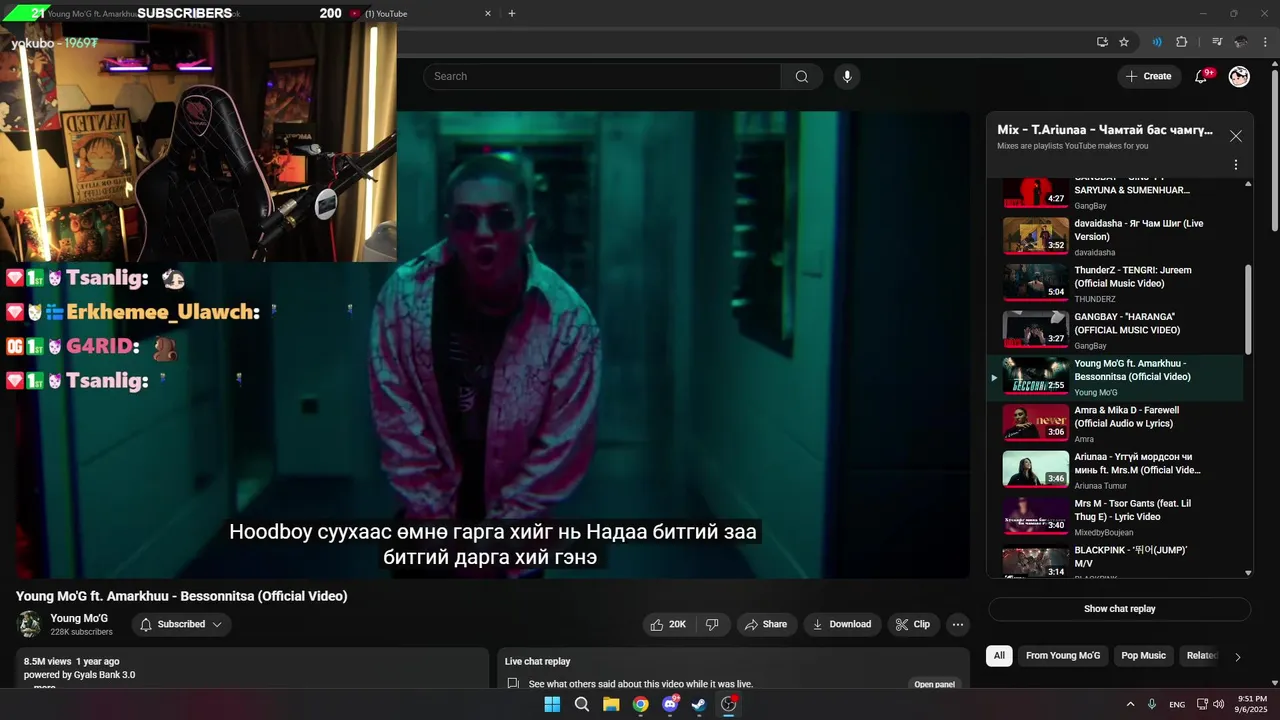Open the YouTube account avatar menu
Screen dimensions: 1280x720
click(1239, 77)
